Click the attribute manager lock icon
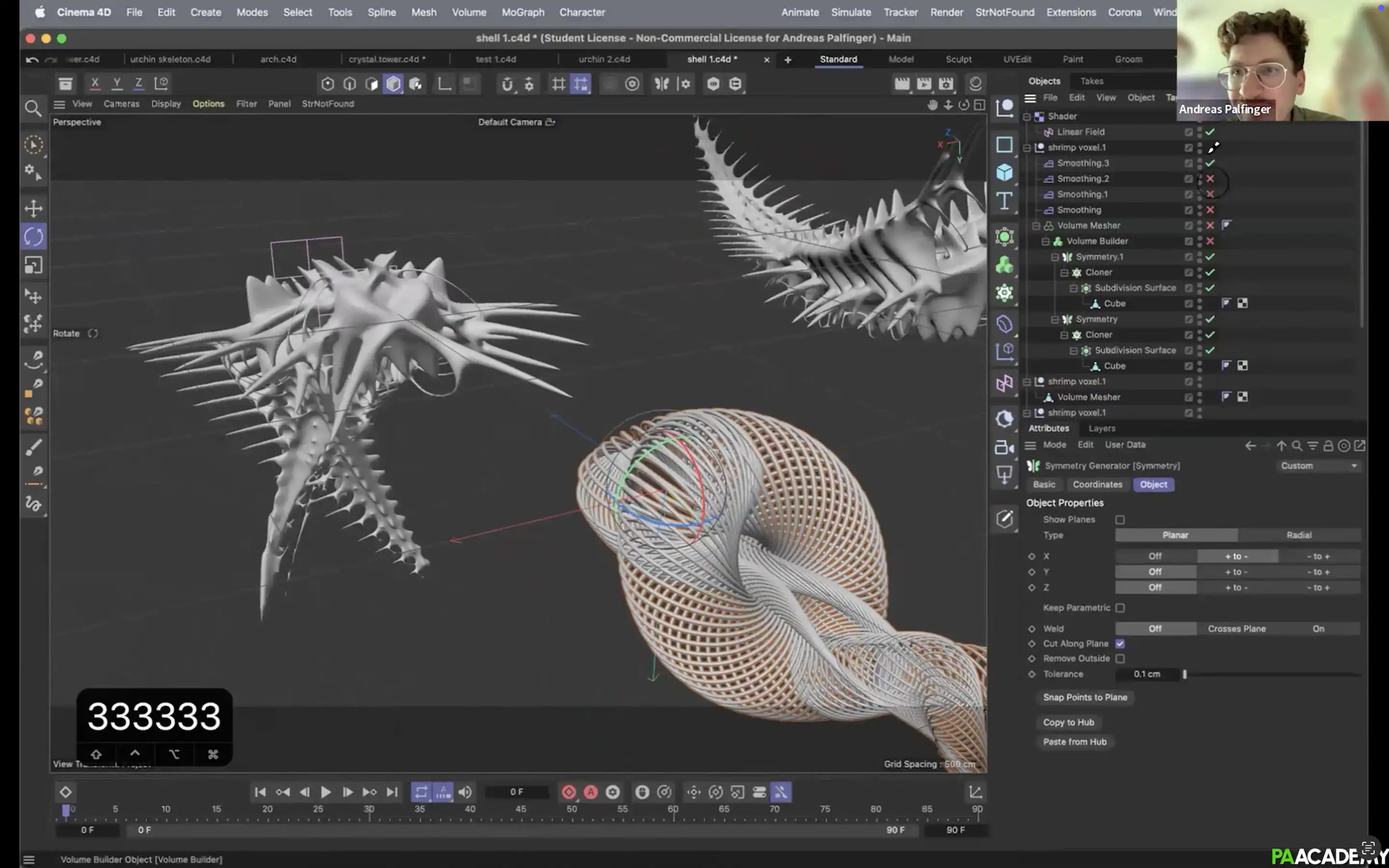This screenshot has width=1389, height=868. [x=1328, y=446]
